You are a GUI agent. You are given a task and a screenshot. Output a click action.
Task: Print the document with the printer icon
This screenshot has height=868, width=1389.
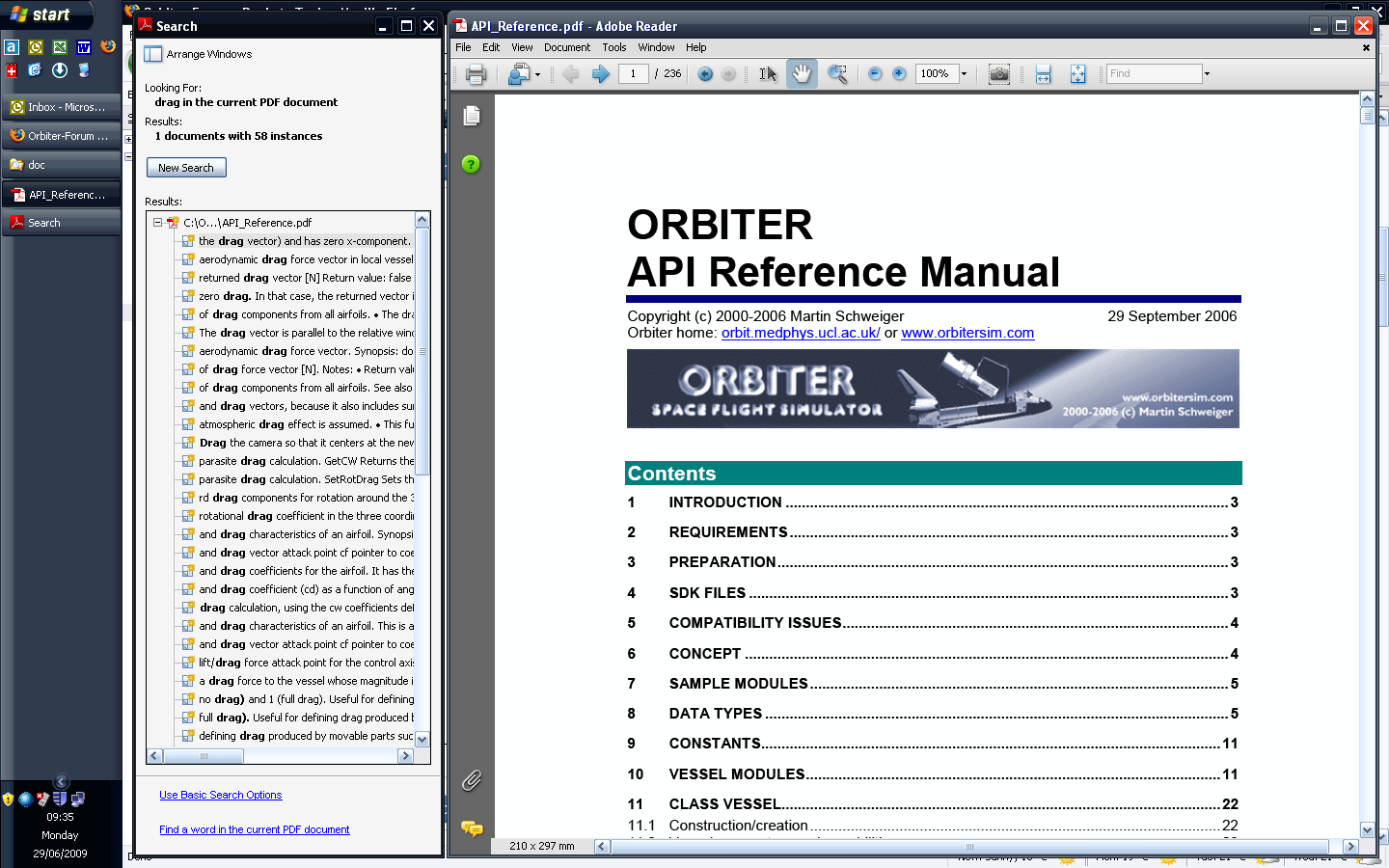(x=476, y=74)
